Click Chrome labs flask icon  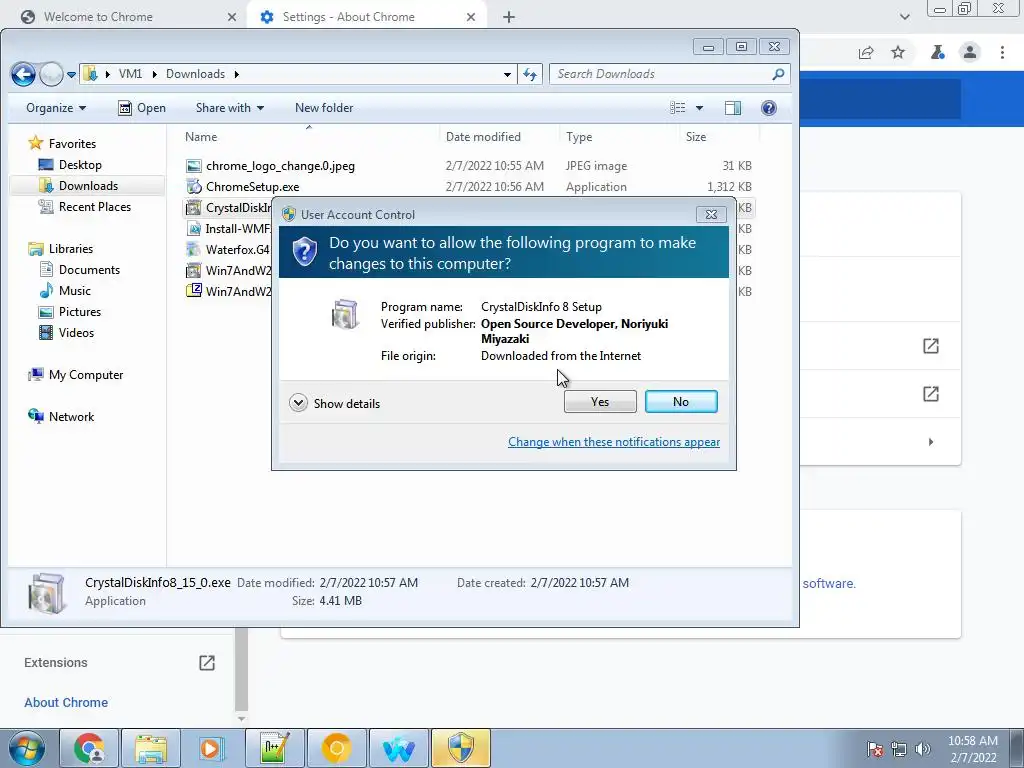(938, 53)
